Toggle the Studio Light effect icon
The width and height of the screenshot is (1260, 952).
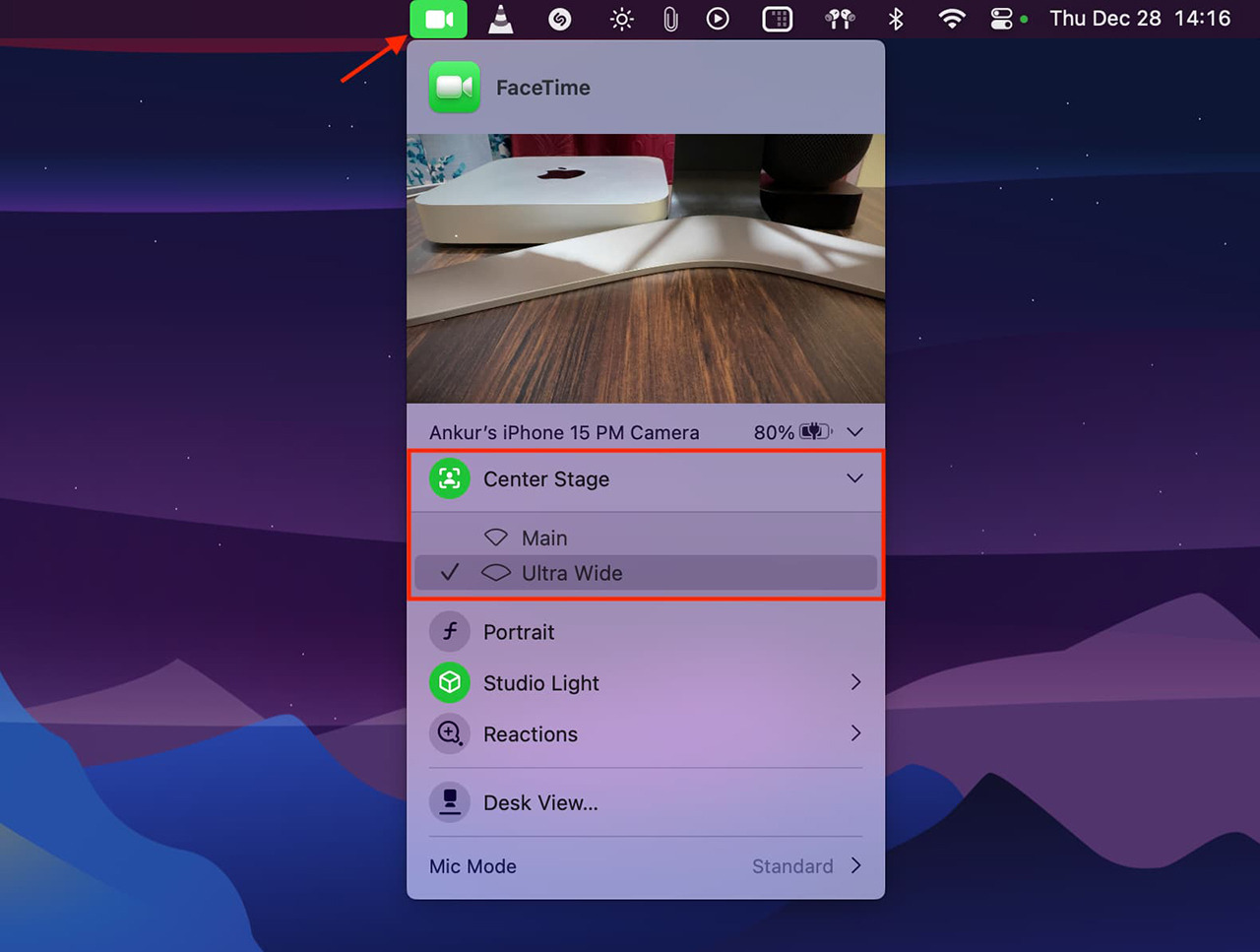450,683
